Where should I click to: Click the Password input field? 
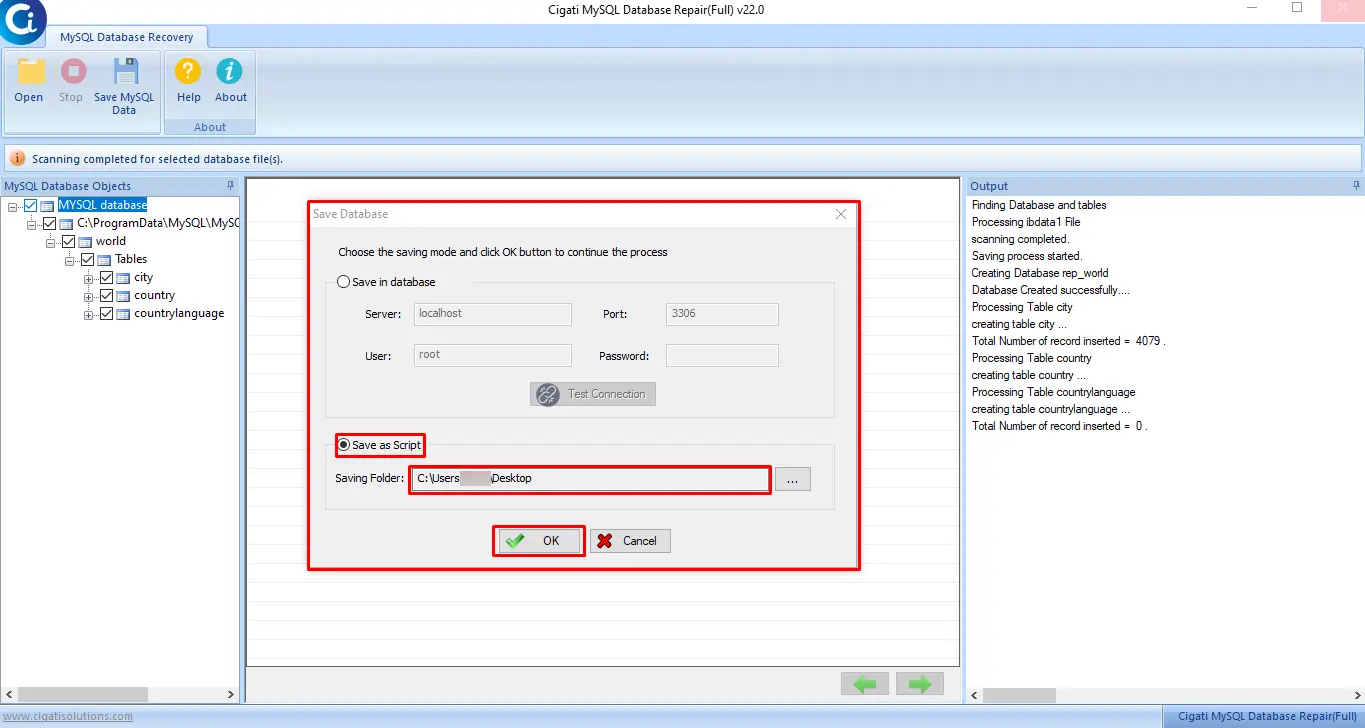[x=722, y=355]
